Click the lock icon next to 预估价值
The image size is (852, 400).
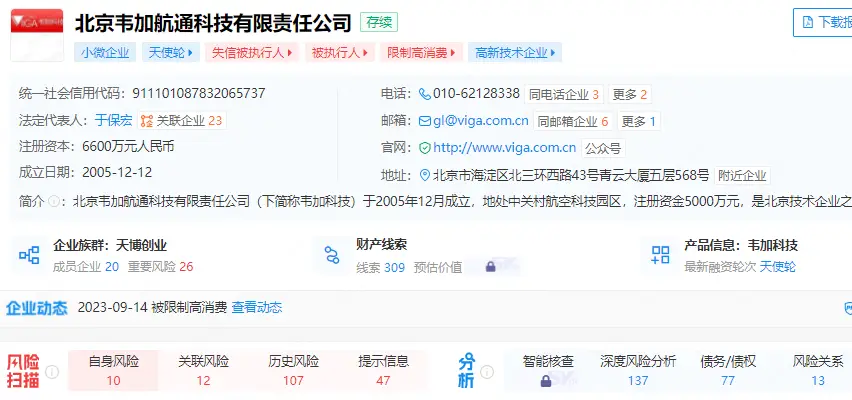pos(491,267)
